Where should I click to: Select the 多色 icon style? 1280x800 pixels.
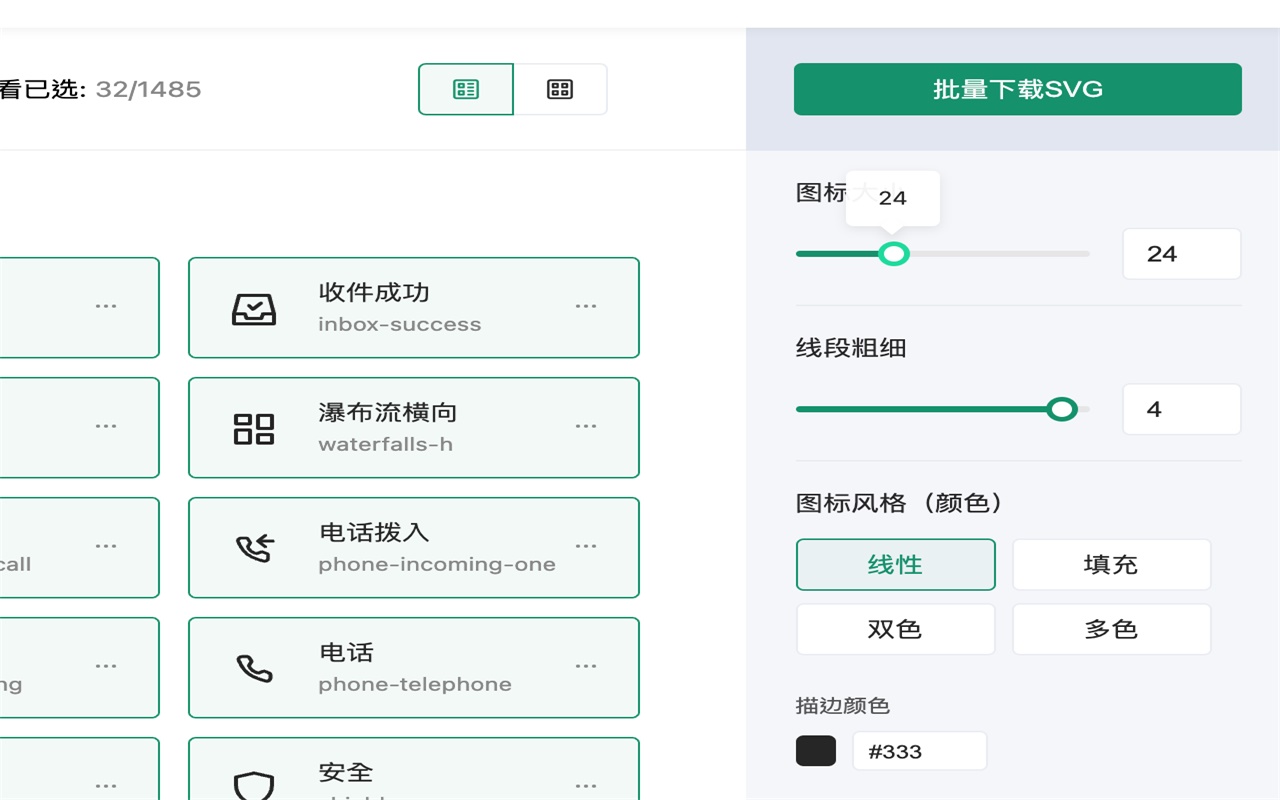[x=1112, y=629]
